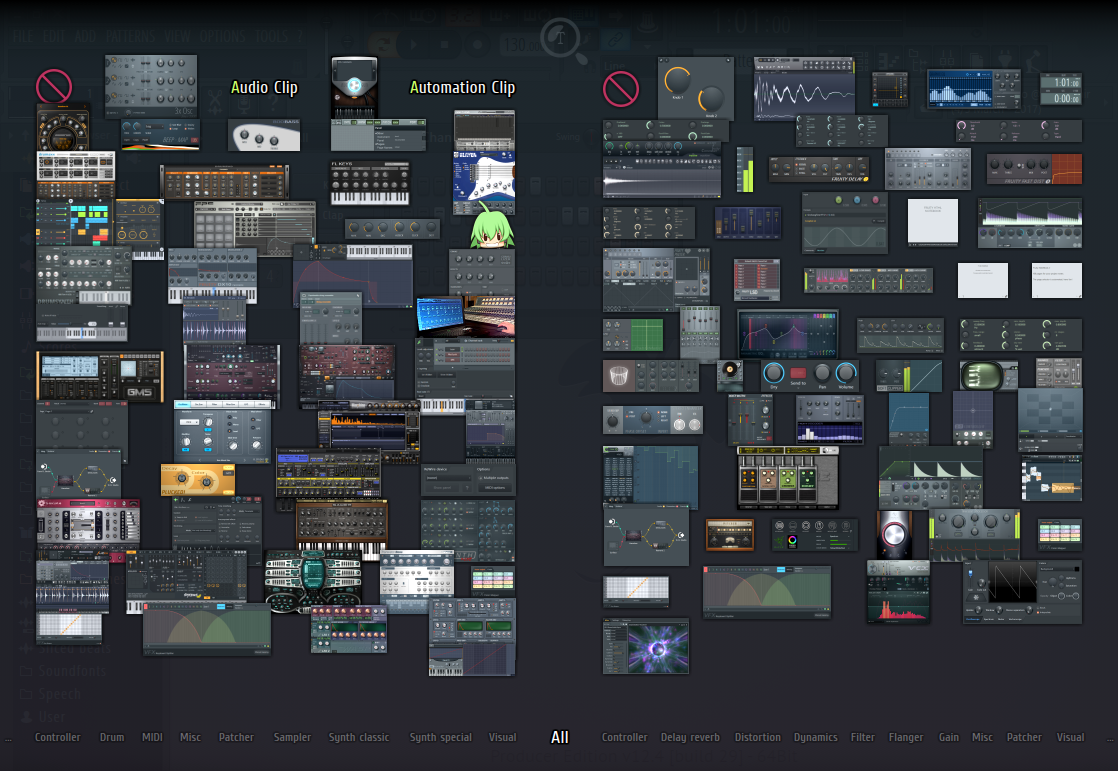Screen dimensions: 1118x771
Task: Choose the orange Plucked! plugin thumbnail
Action: coord(197,480)
